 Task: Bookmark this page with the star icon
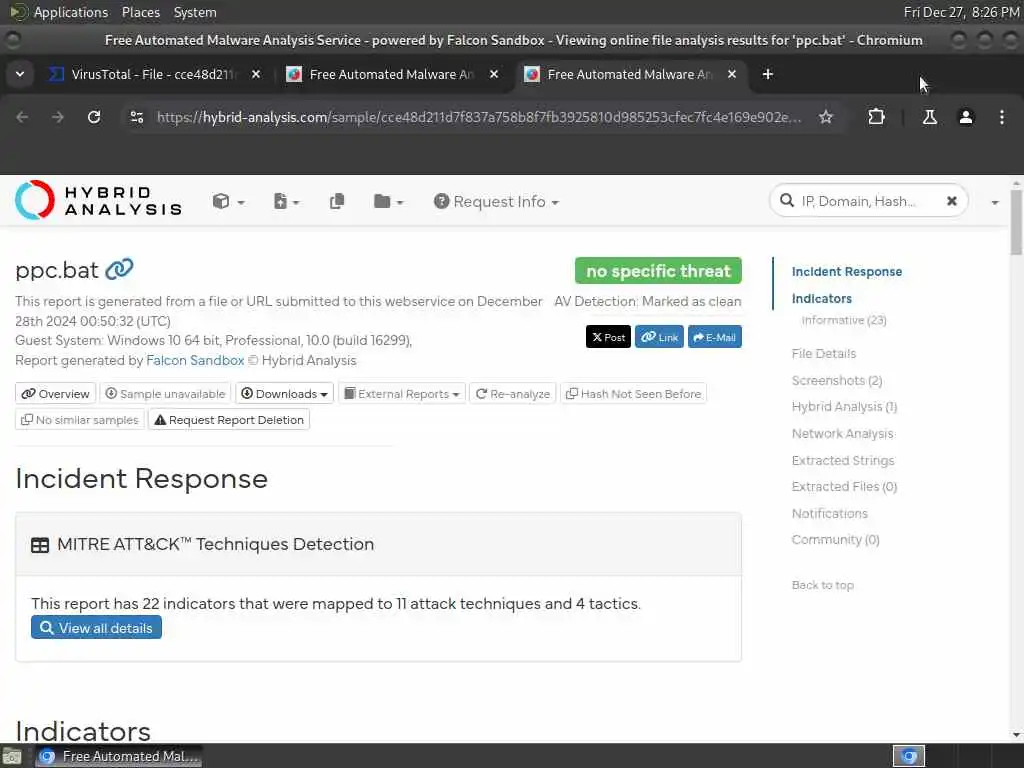pos(825,117)
